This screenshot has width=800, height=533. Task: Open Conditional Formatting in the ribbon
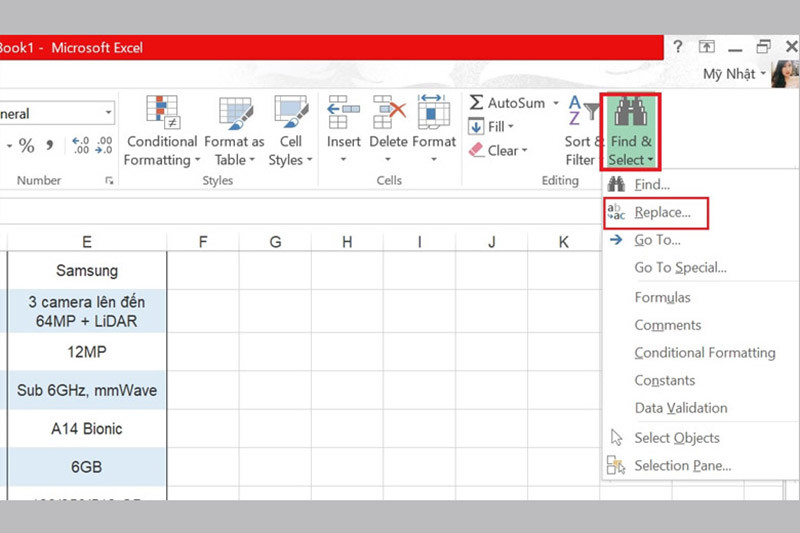[161, 131]
